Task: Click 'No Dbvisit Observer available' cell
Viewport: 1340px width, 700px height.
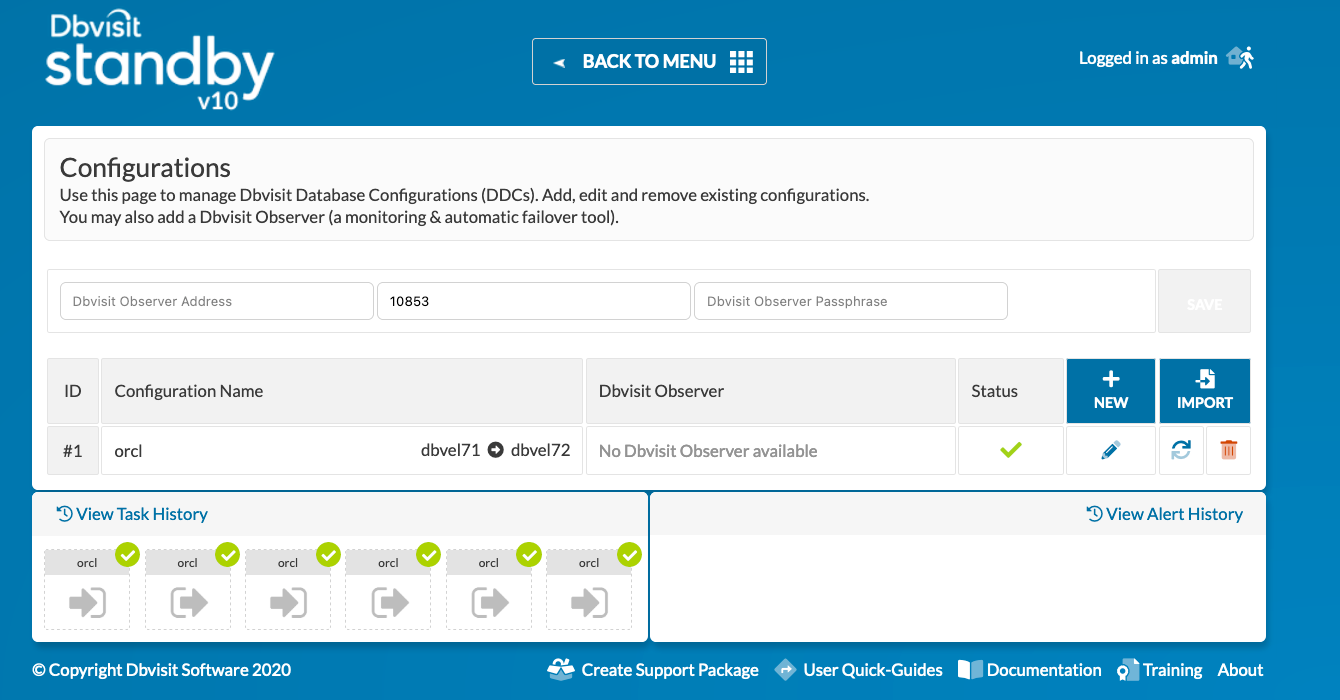Action: pos(770,451)
